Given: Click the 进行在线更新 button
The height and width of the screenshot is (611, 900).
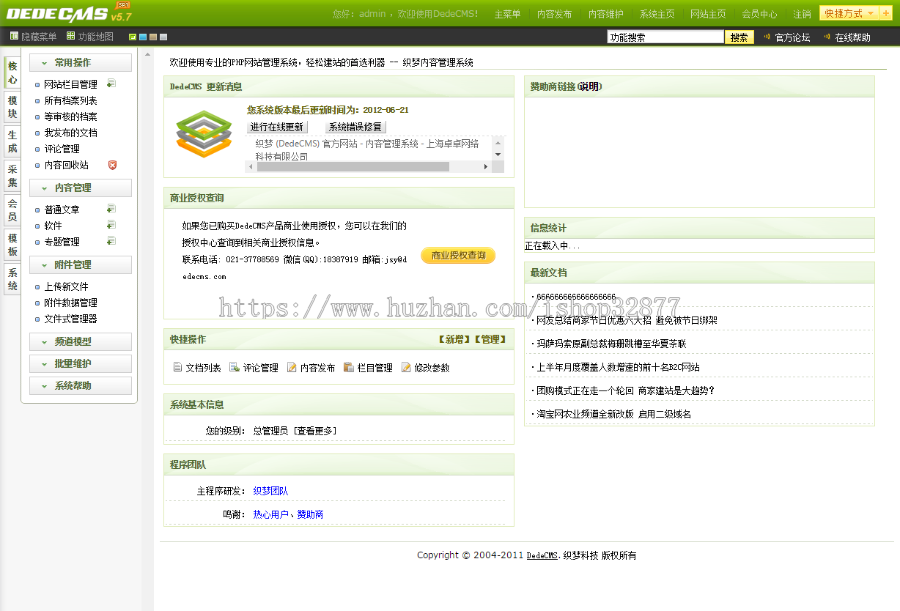Looking at the screenshot, I should click(x=277, y=126).
